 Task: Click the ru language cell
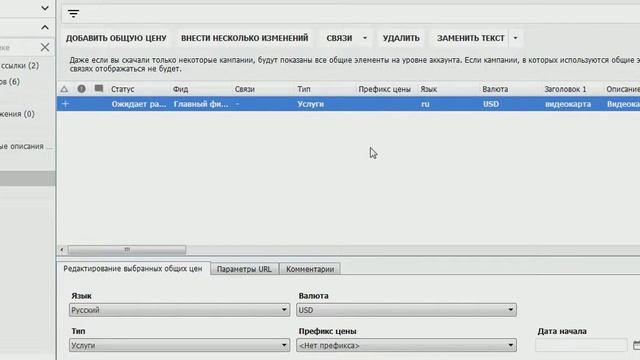(x=425, y=104)
